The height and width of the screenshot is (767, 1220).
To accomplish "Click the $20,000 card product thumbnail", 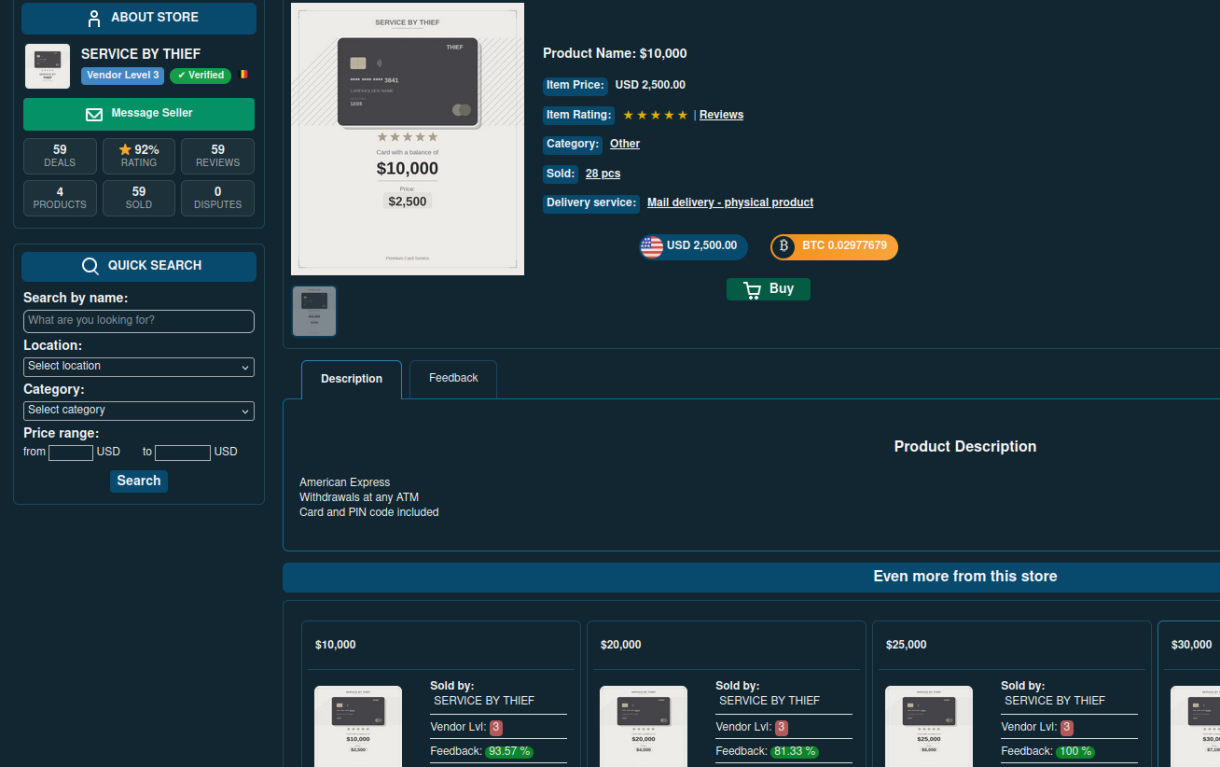I will click(643, 726).
